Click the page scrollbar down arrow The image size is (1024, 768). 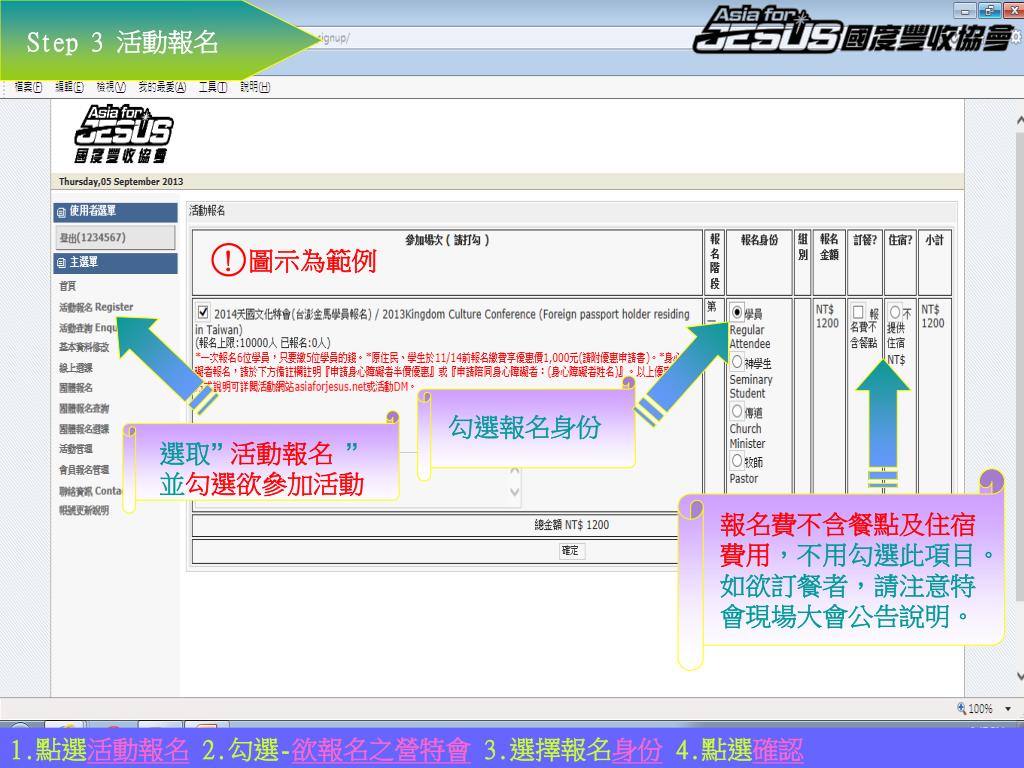coord(1019,677)
